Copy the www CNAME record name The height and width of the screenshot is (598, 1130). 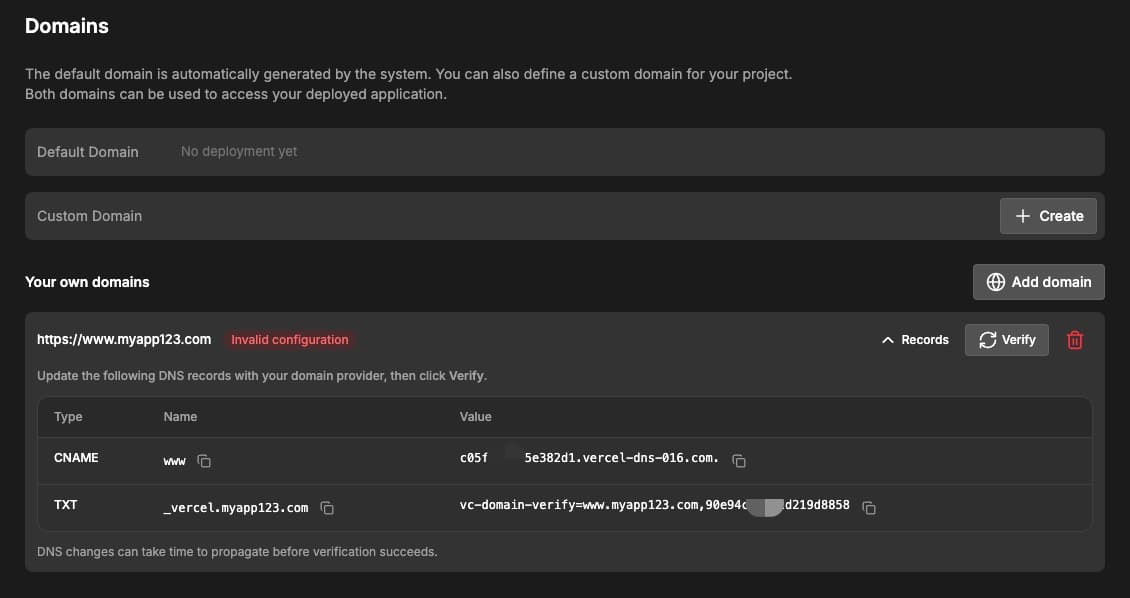click(204, 461)
